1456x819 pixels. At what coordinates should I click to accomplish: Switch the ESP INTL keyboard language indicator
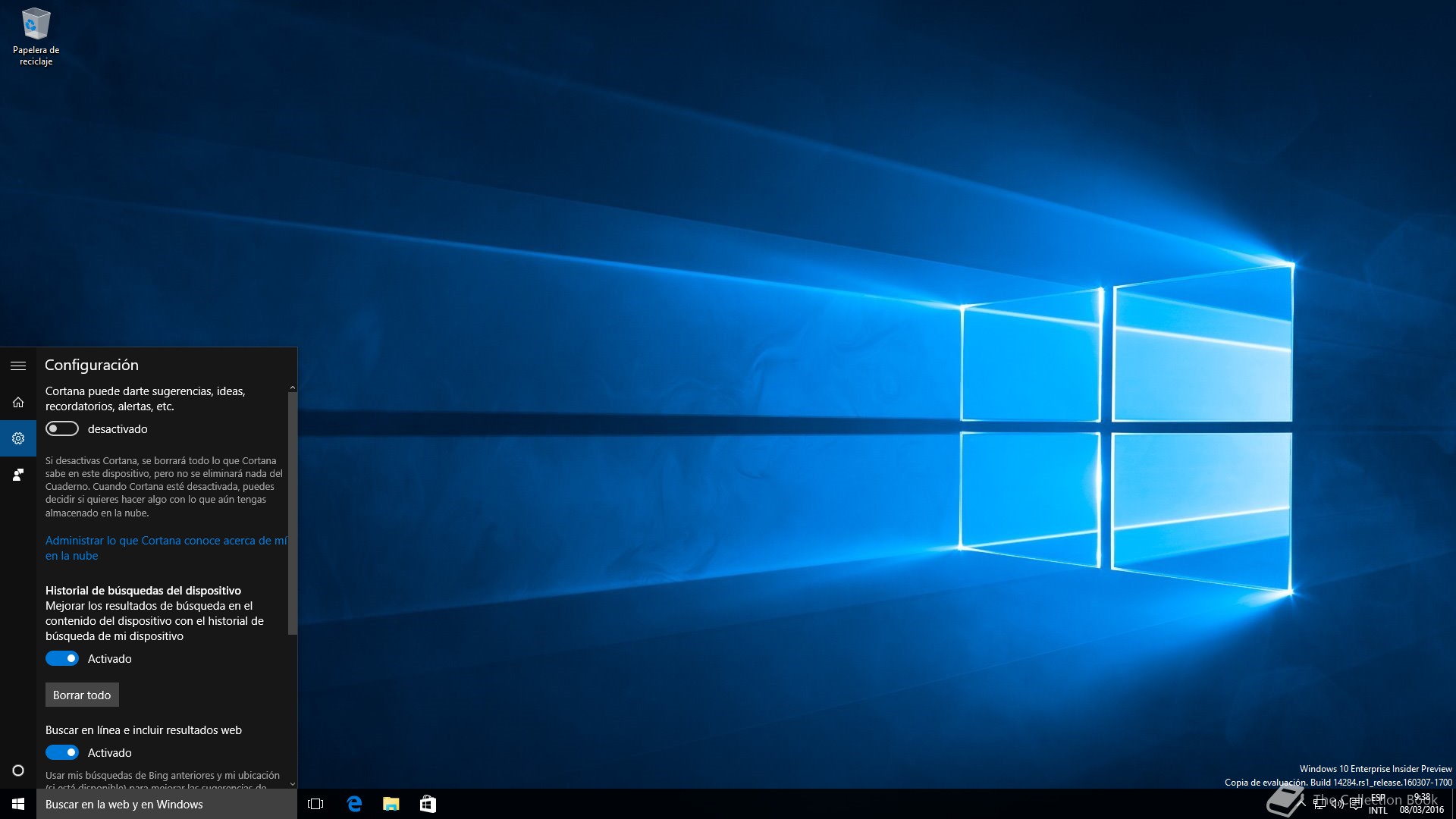[x=1378, y=804]
